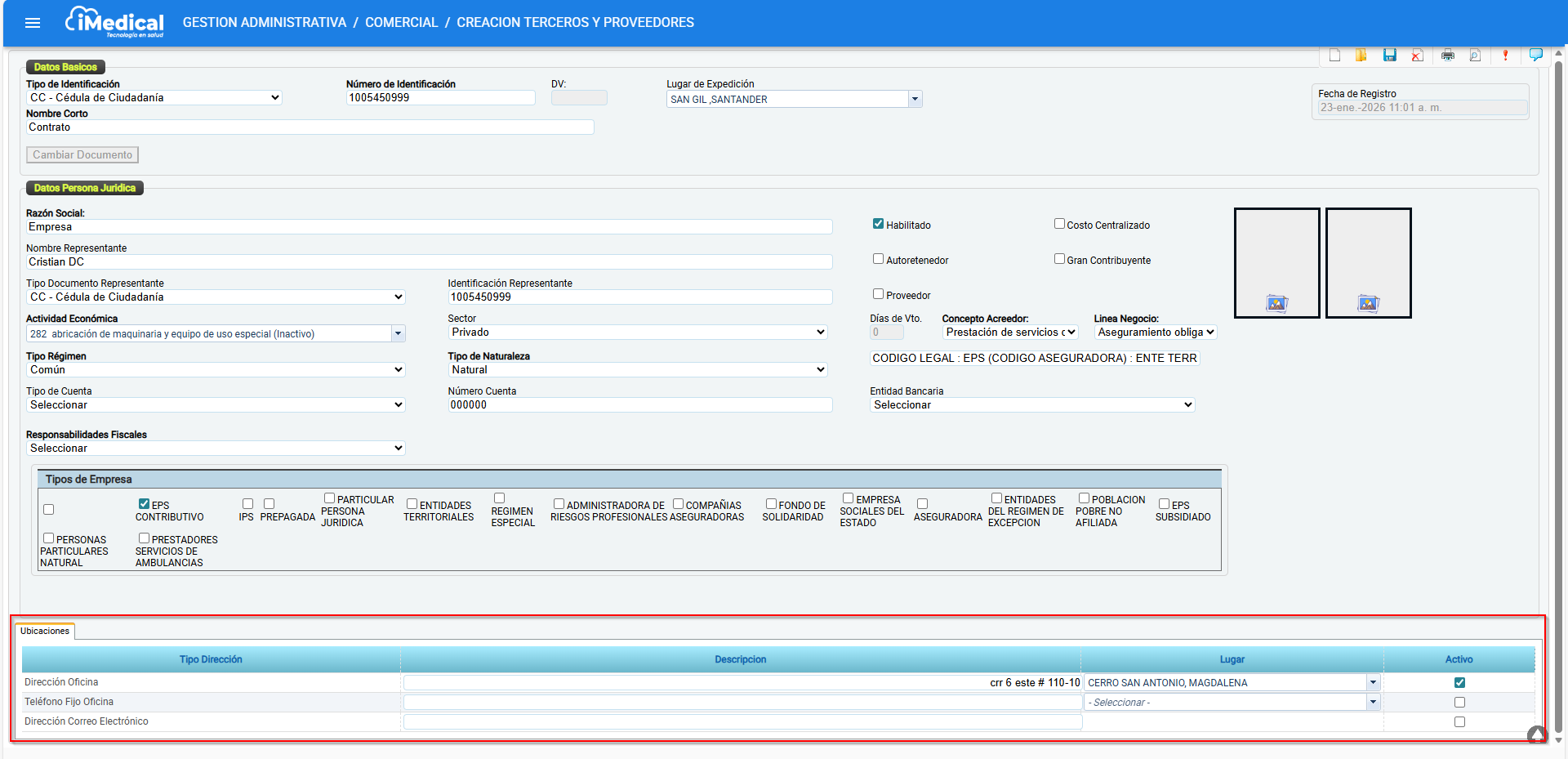Screen dimensions: 1568x759
Task: Open the Tipo de Naturaleza dropdown
Action: pos(638,370)
